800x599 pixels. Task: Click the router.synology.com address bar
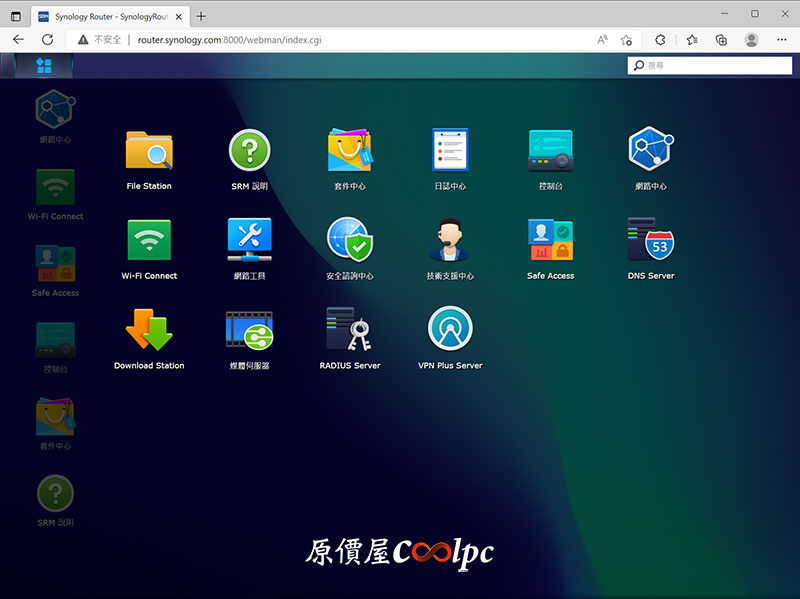click(x=230, y=40)
